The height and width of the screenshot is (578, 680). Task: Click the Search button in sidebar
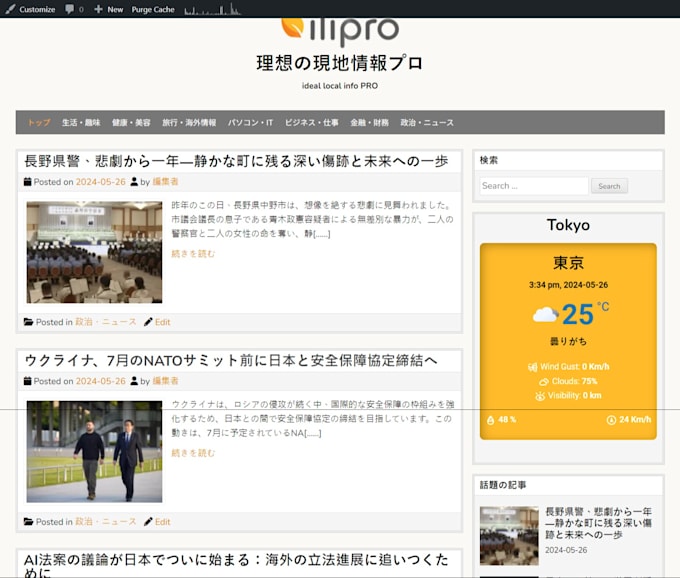pos(609,186)
